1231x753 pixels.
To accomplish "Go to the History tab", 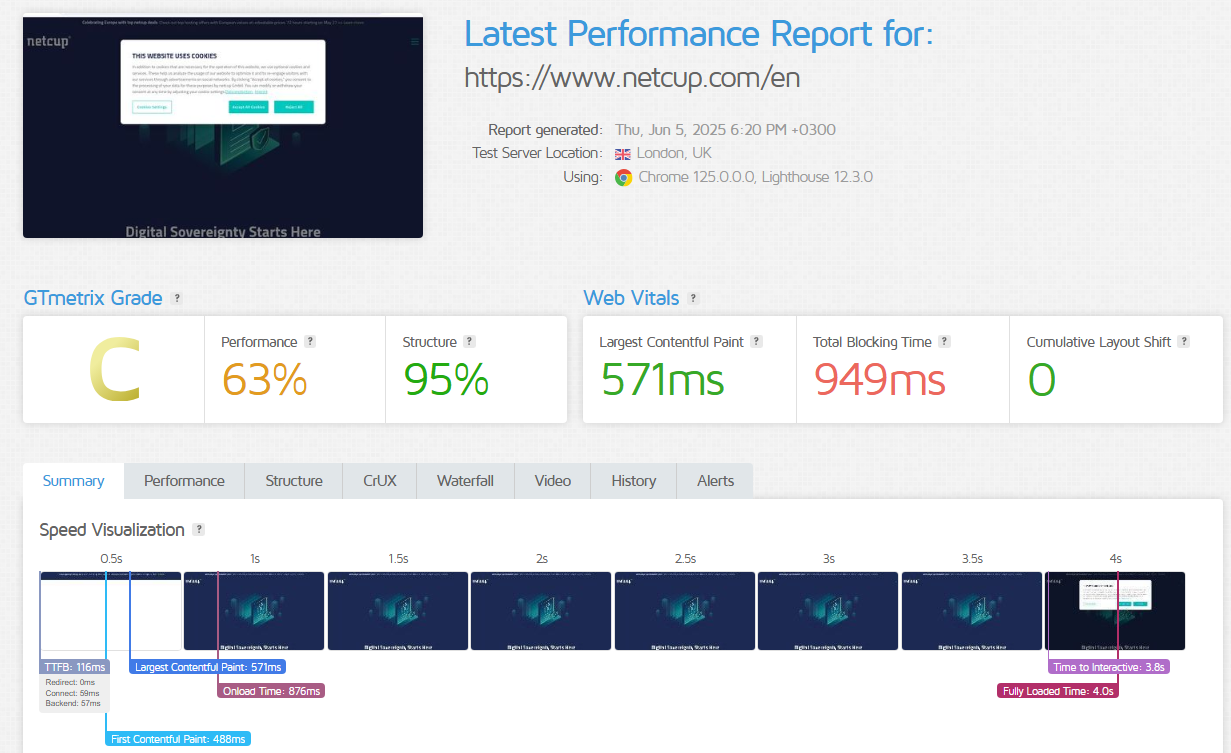I will [x=634, y=481].
